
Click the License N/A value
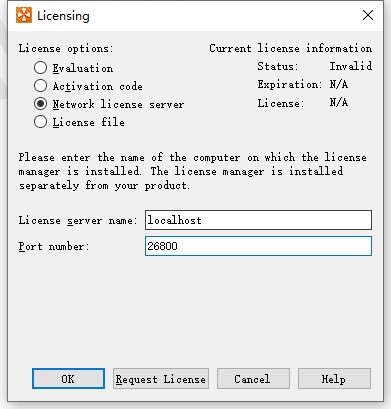pos(339,102)
